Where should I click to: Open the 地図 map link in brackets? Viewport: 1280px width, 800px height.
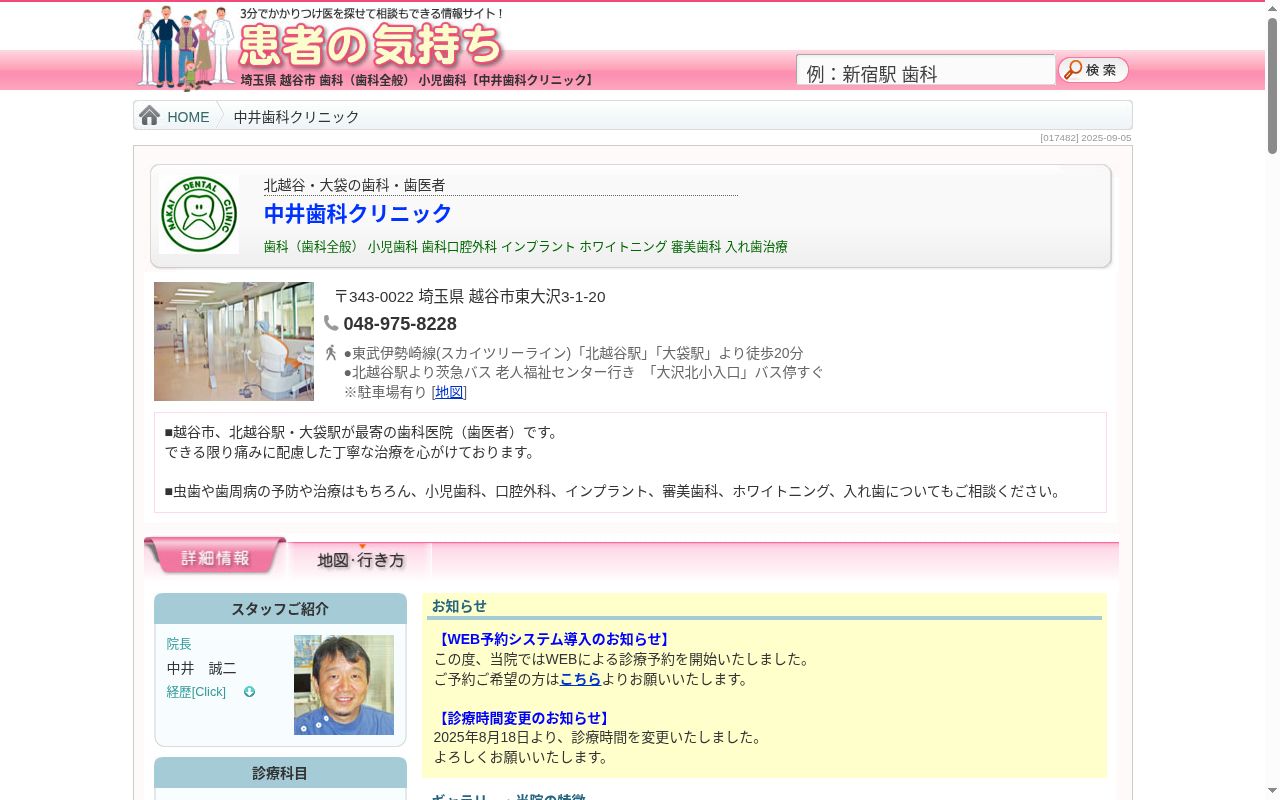[x=449, y=392]
